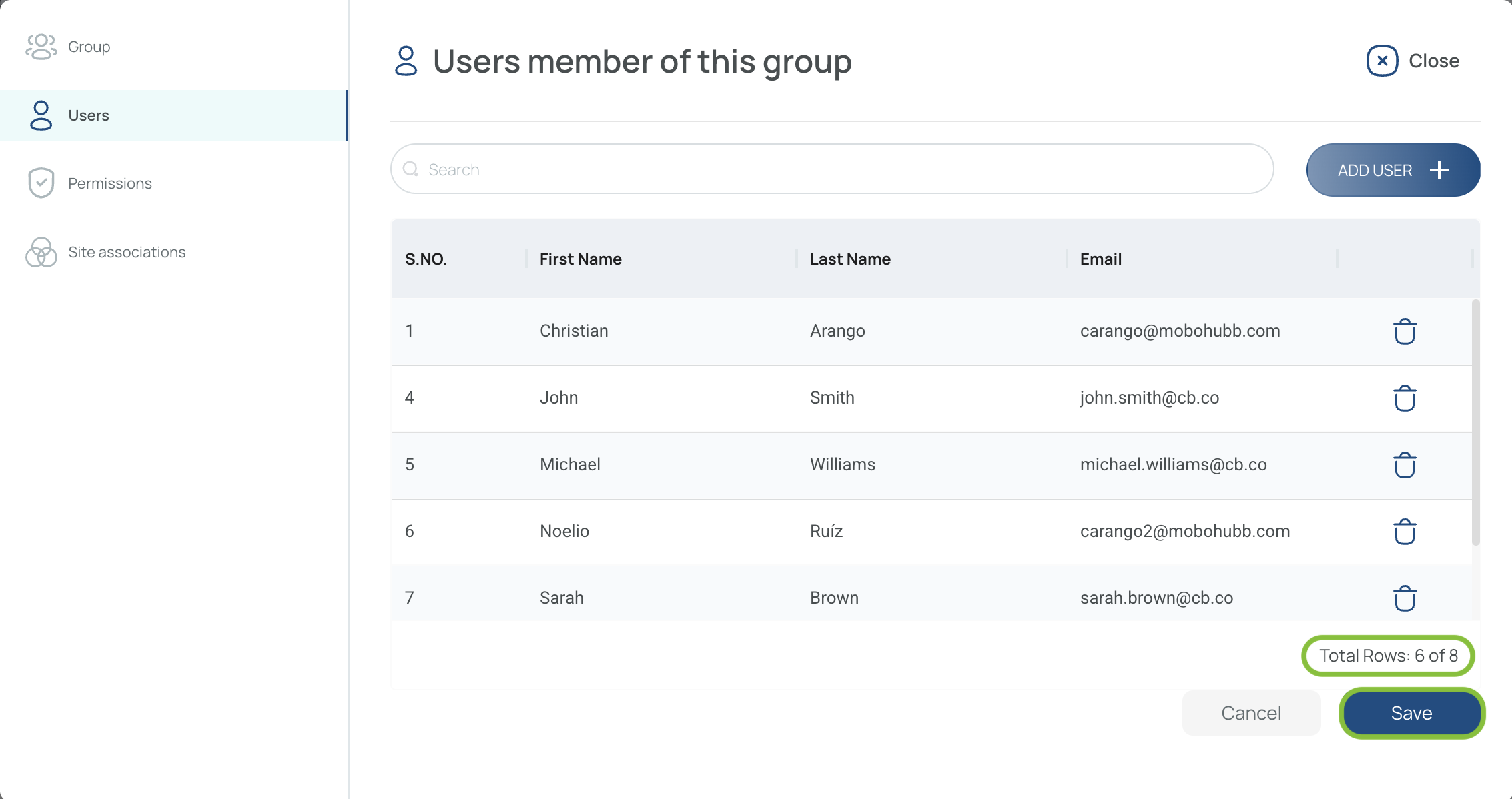Switch to Permissions tab
The image size is (1512, 799).
(x=173, y=183)
